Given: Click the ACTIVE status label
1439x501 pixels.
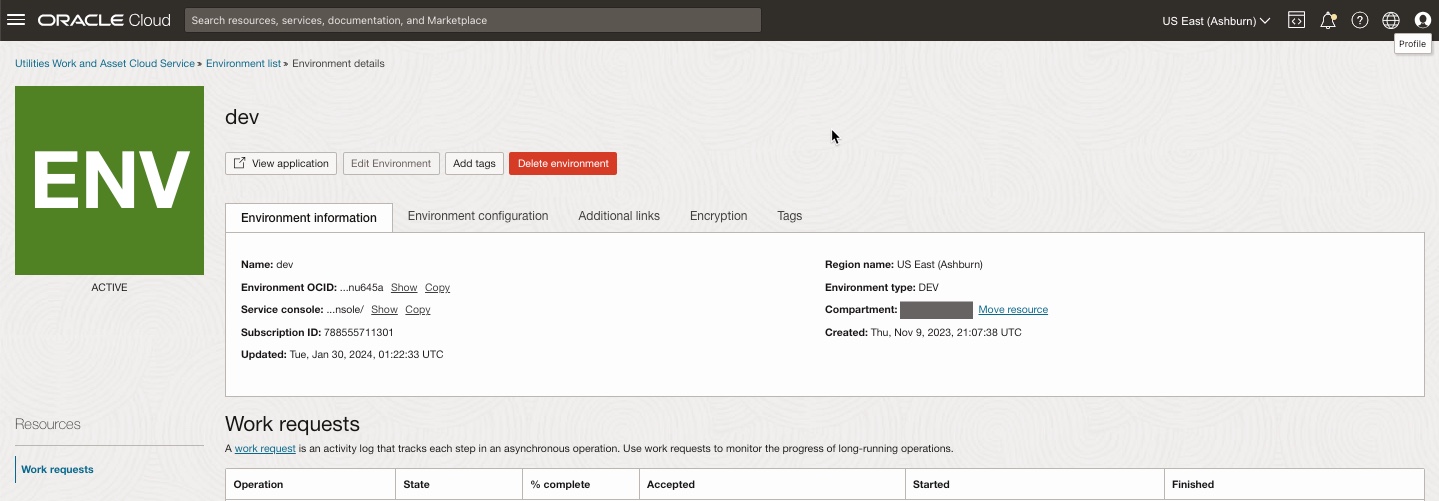Looking at the screenshot, I should point(109,287).
